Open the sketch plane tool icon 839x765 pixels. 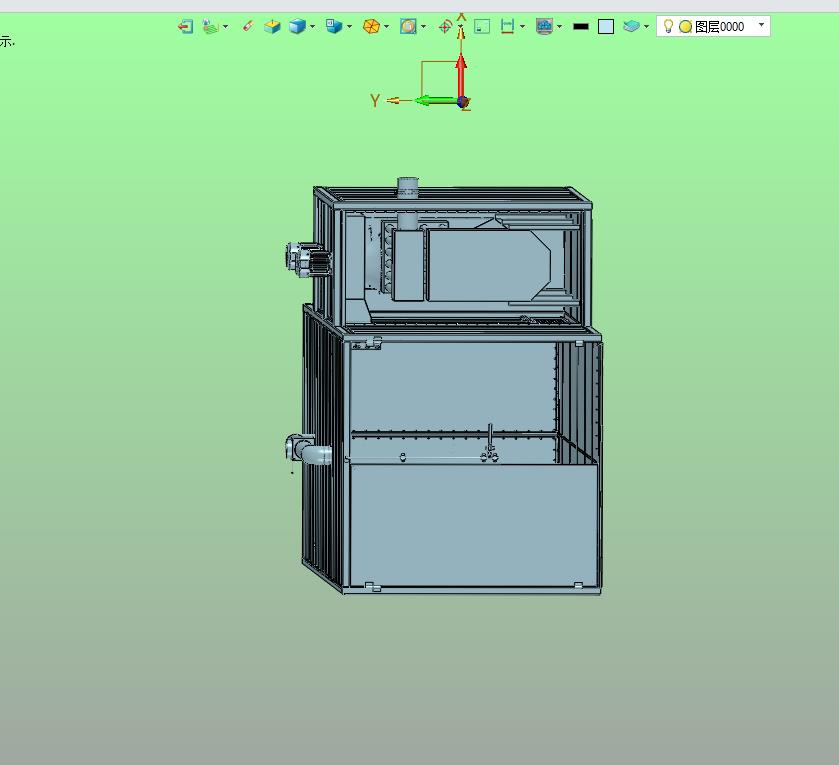[210, 26]
